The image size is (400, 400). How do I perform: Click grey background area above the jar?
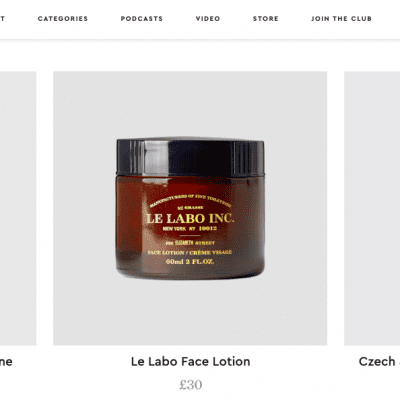point(190,103)
